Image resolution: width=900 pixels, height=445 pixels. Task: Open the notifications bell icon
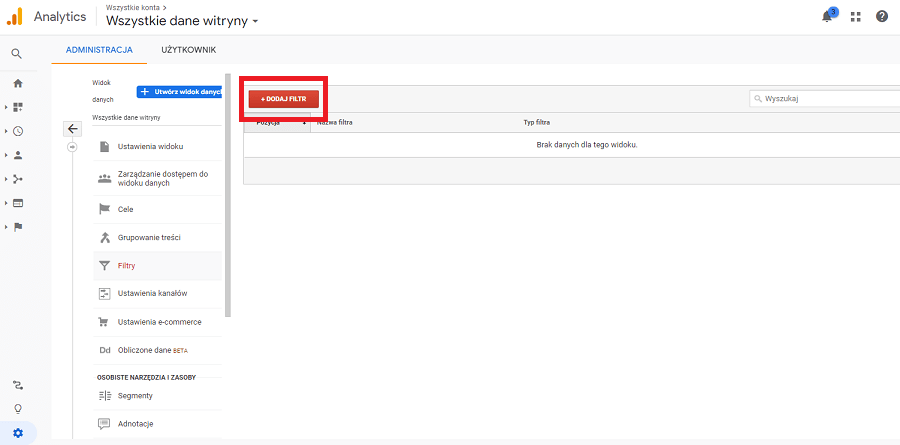click(827, 17)
